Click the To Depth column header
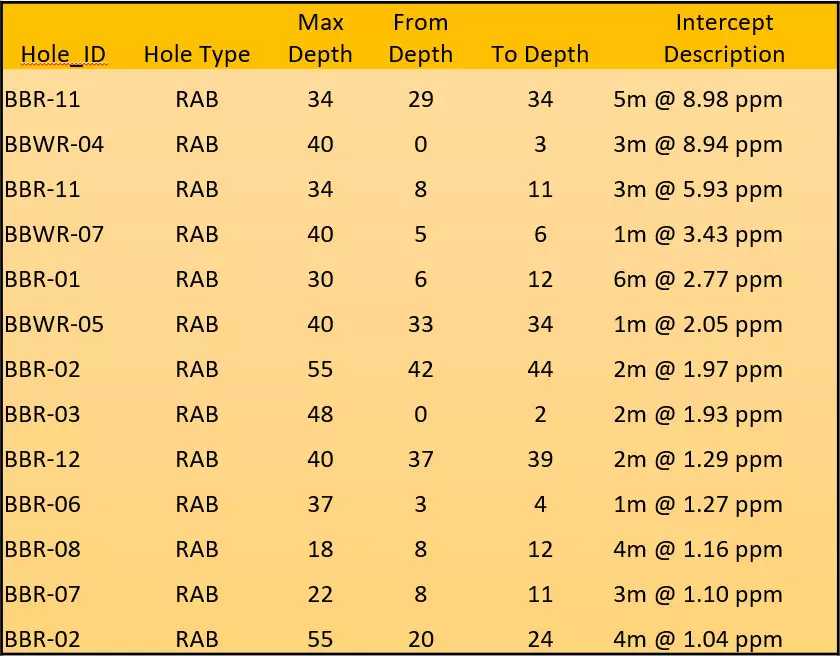This screenshot has height=656, width=840. (x=540, y=55)
